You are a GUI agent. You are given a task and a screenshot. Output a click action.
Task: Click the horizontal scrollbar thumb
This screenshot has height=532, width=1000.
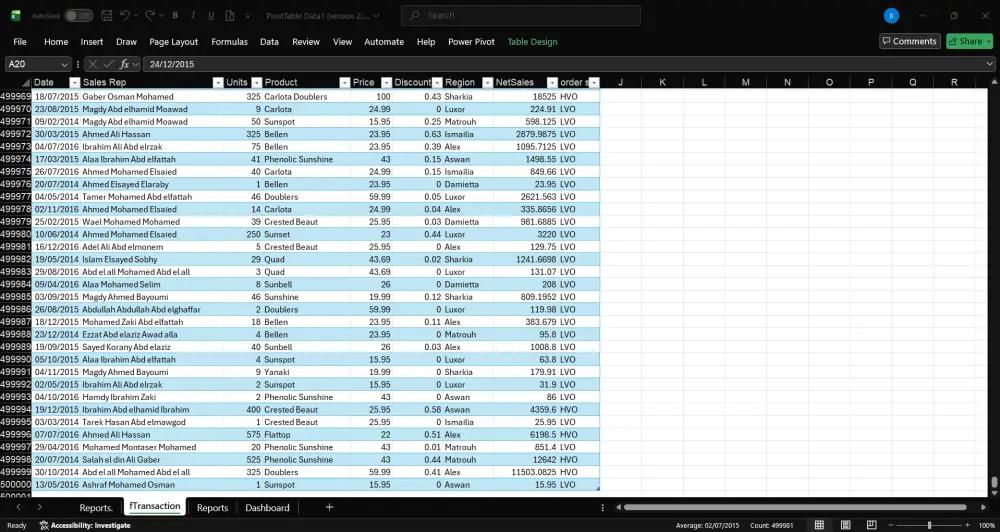(795, 507)
